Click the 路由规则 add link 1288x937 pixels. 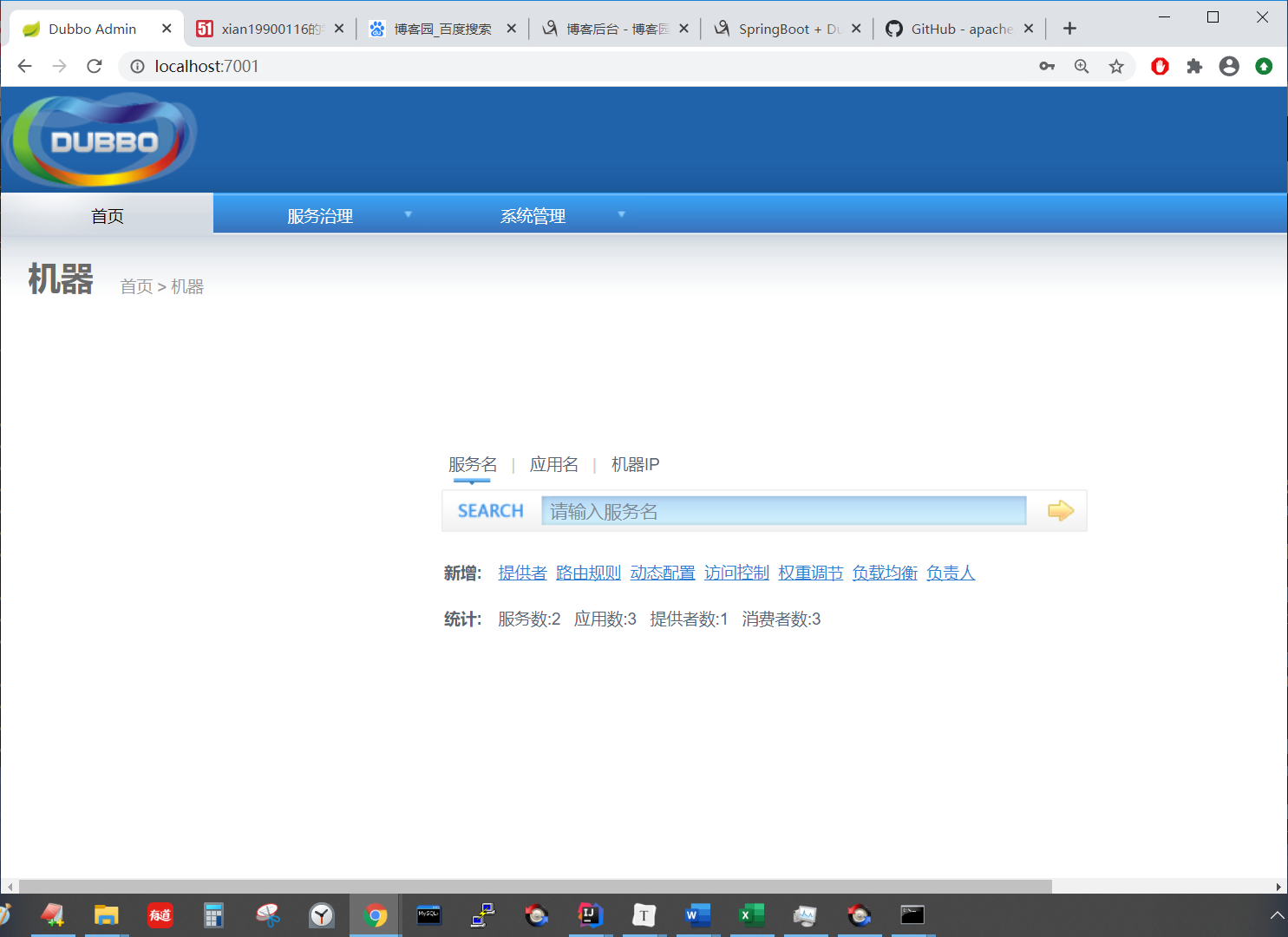[x=588, y=573]
